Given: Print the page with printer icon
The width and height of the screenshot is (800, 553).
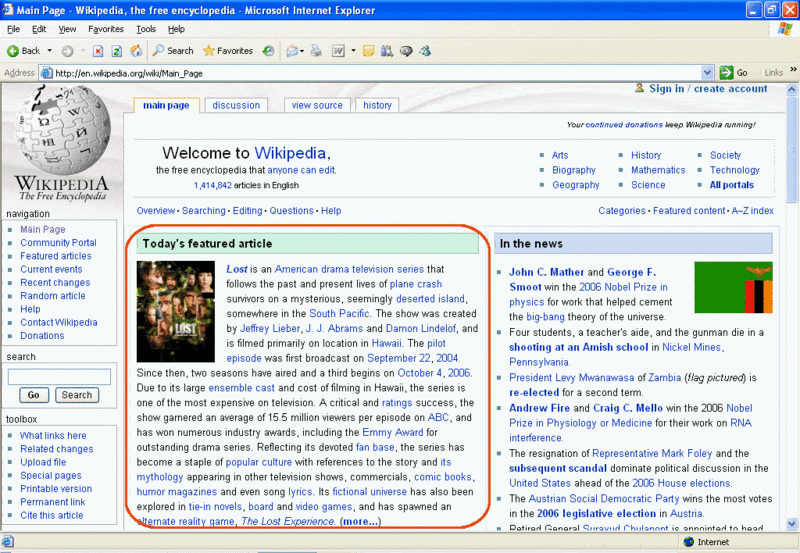Looking at the screenshot, I should [316, 51].
